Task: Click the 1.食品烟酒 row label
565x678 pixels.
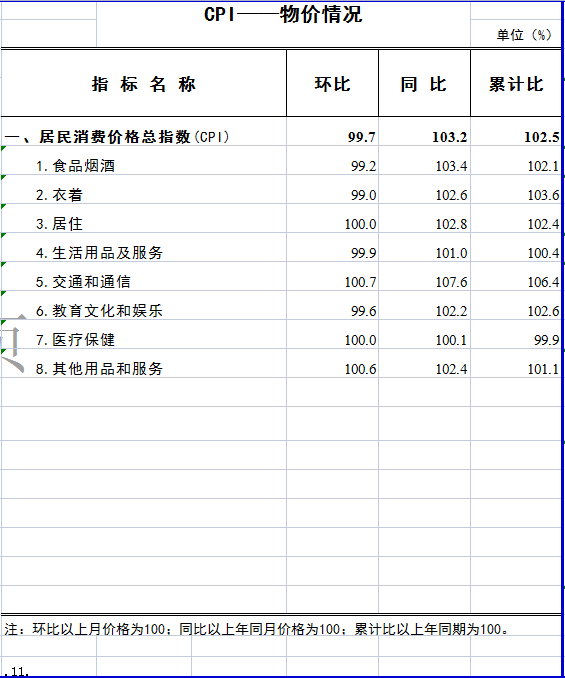Action: [x=75, y=166]
